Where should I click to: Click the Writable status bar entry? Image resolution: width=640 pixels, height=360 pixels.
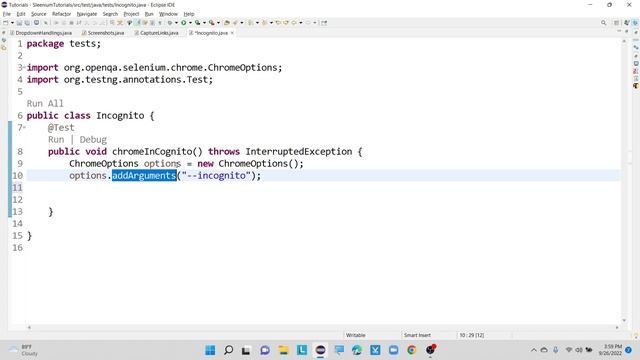click(356, 335)
